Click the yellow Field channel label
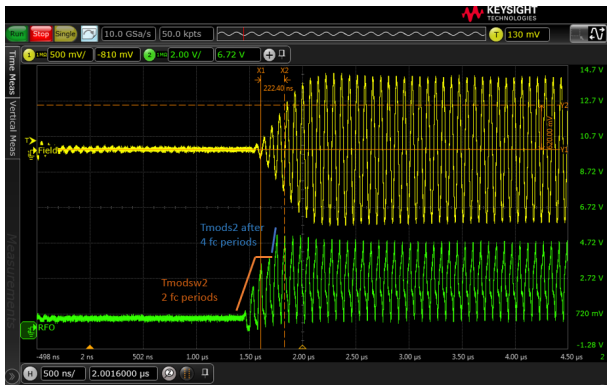612x389 pixels. point(48,150)
